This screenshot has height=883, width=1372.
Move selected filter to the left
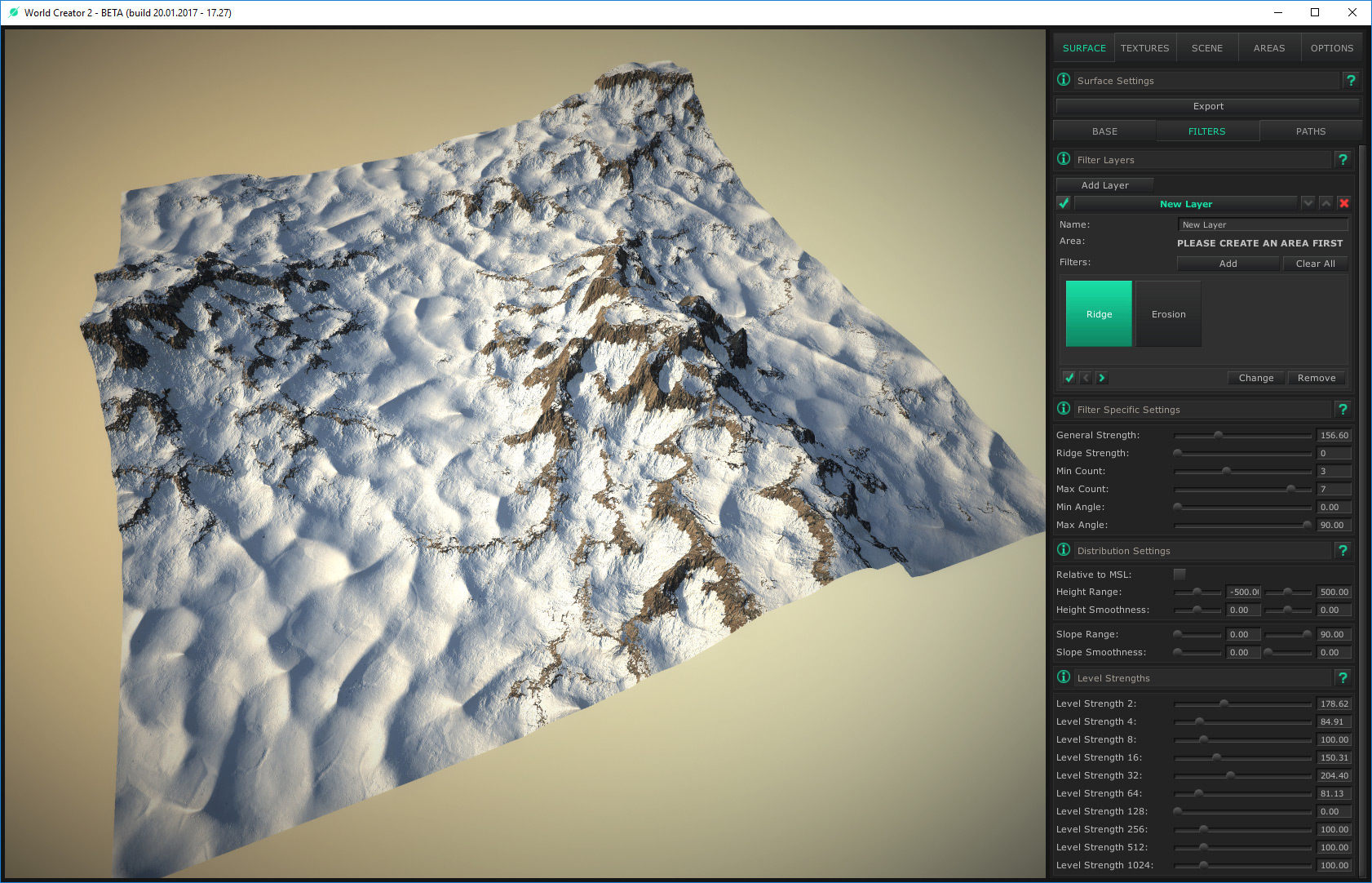coord(1086,378)
